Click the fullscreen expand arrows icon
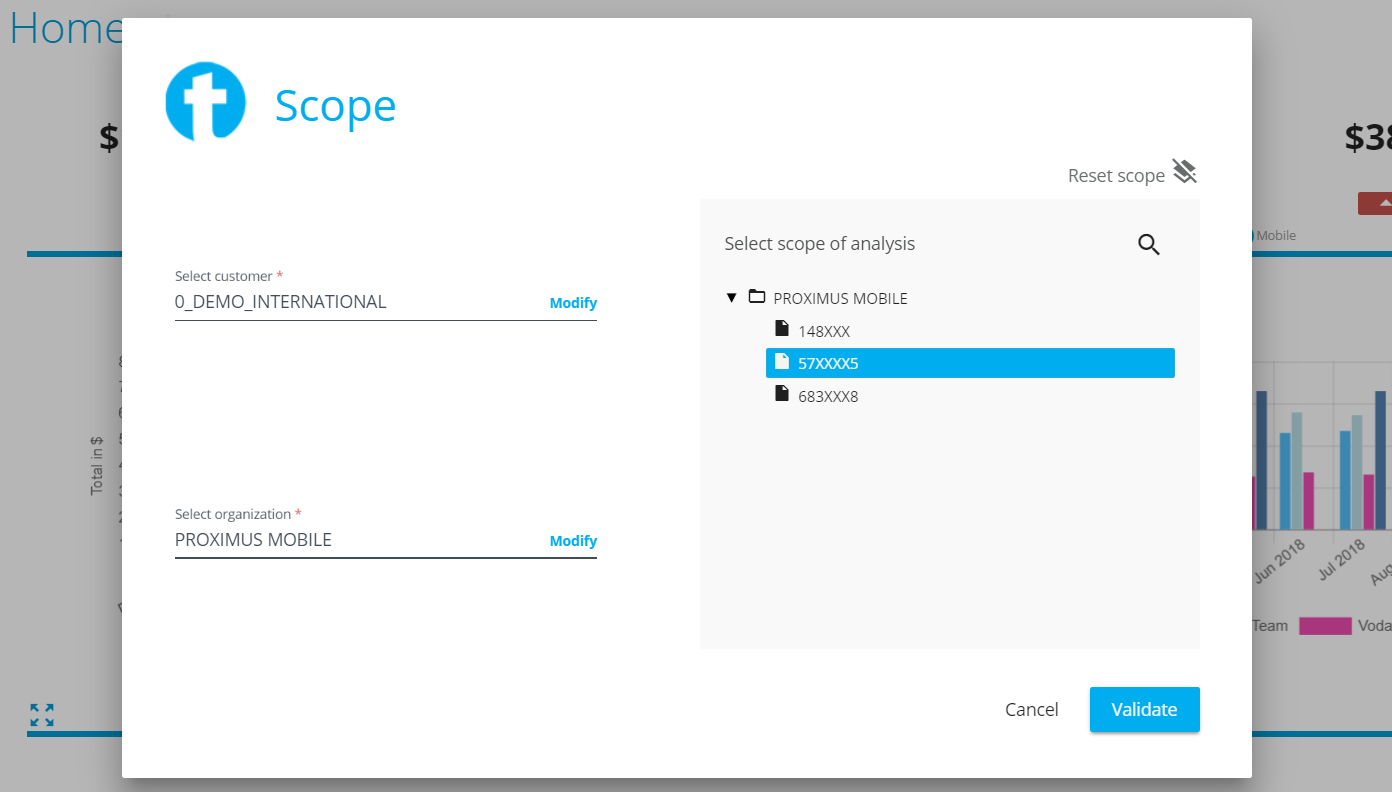The height and width of the screenshot is (792, 1392). [x=42, y=714]
